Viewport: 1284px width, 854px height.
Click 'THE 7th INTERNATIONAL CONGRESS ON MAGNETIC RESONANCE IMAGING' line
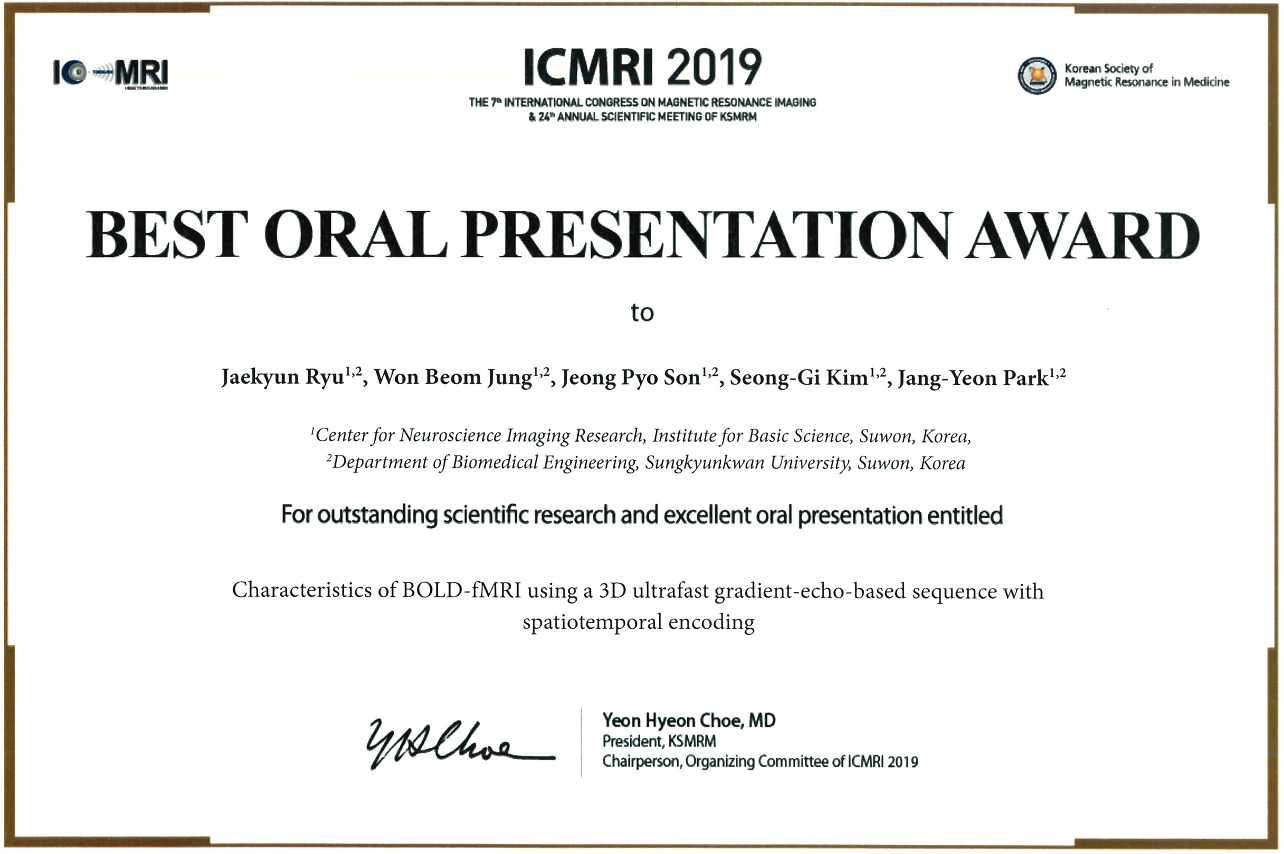tap(642, 103)
